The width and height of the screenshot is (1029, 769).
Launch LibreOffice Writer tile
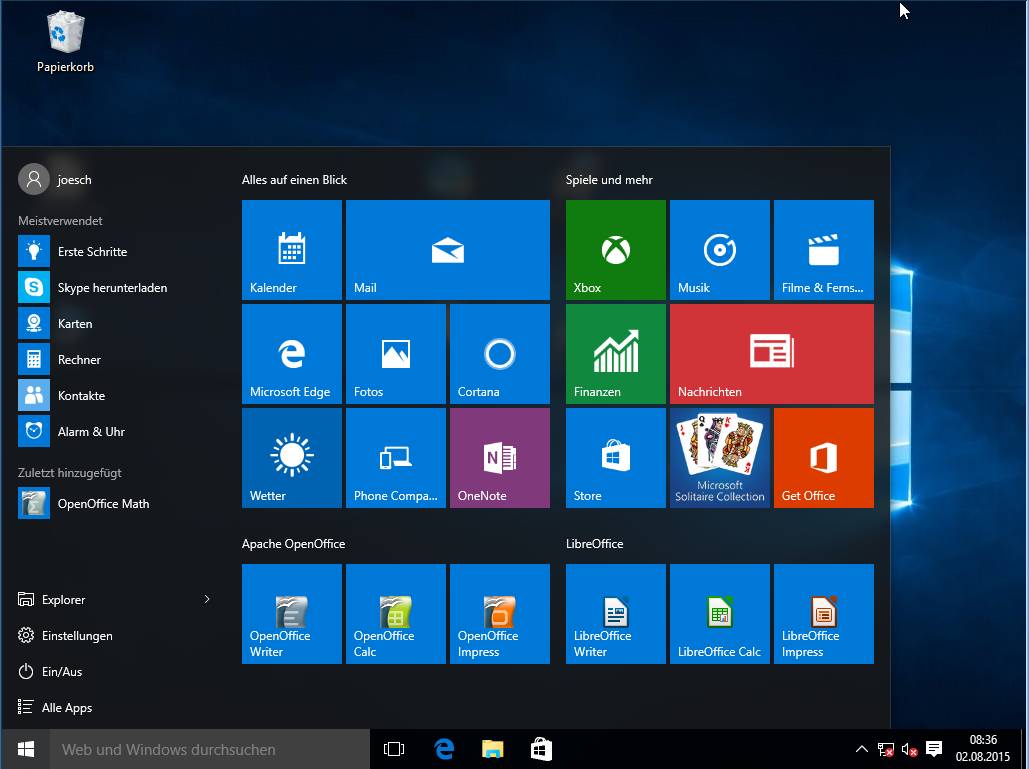(x=615, y=614)
